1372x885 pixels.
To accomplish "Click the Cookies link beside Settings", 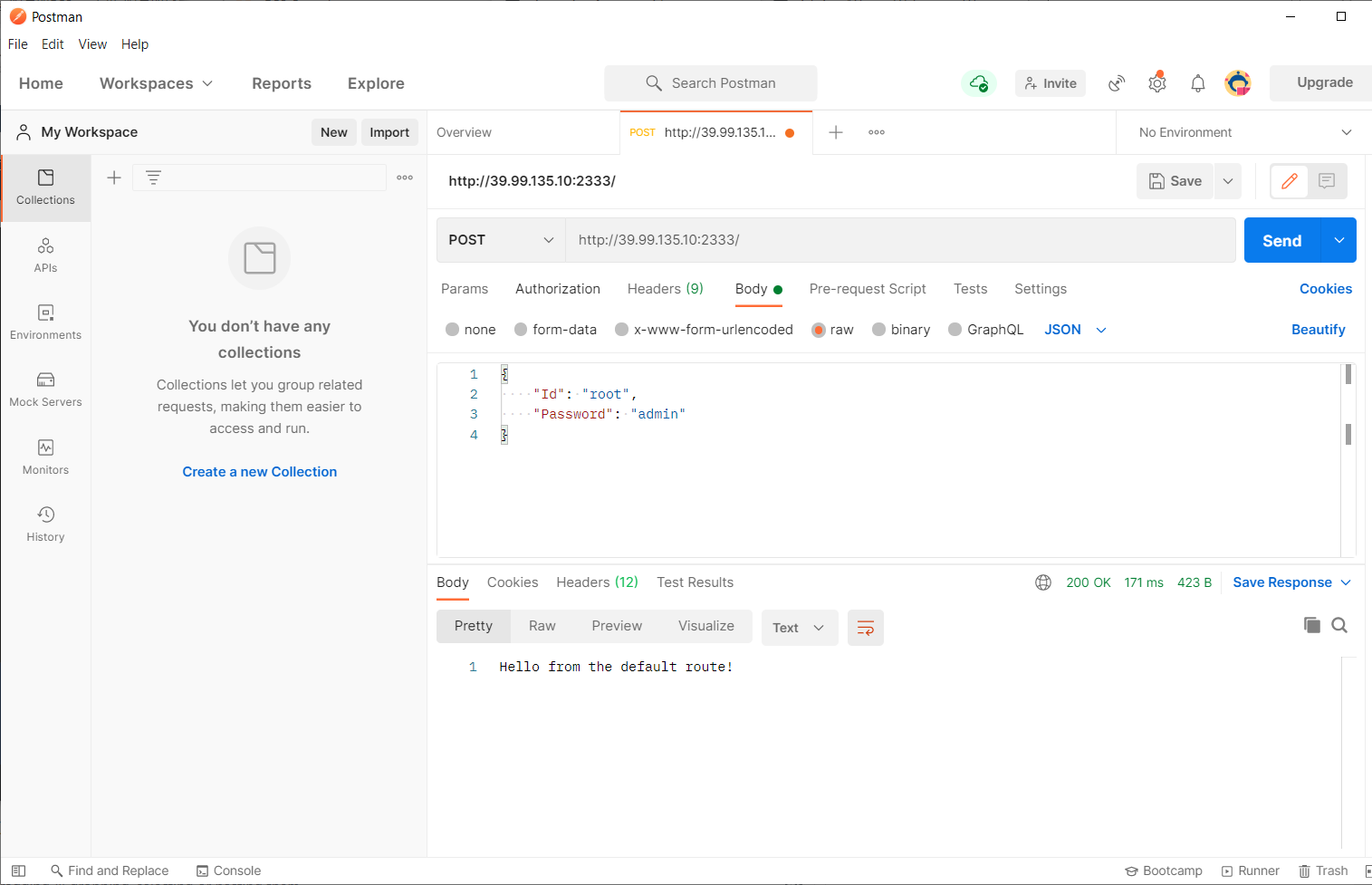I will [1326, 289].
